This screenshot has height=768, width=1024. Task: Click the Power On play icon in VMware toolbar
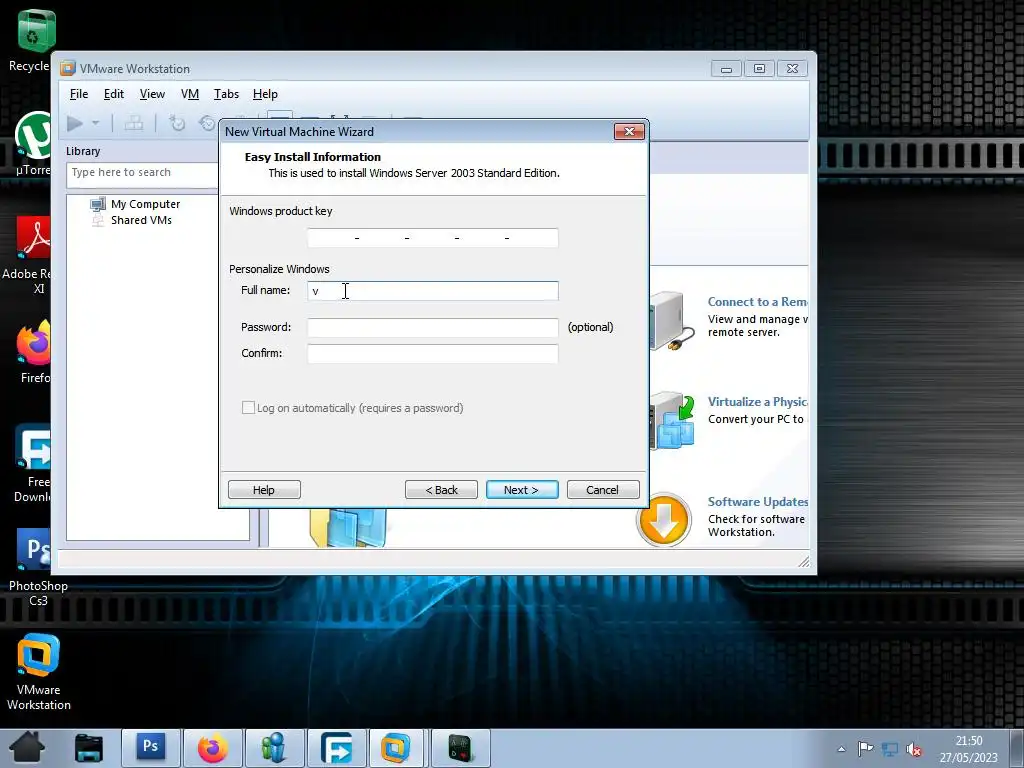coord(74,123)
